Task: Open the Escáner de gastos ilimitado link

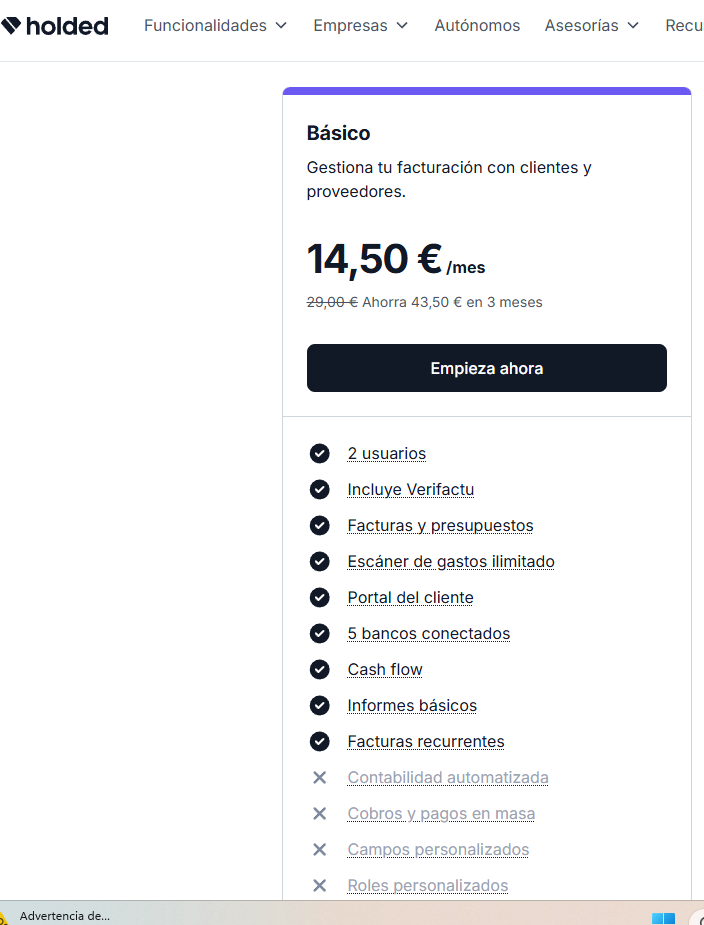Action: pos(451,562)
